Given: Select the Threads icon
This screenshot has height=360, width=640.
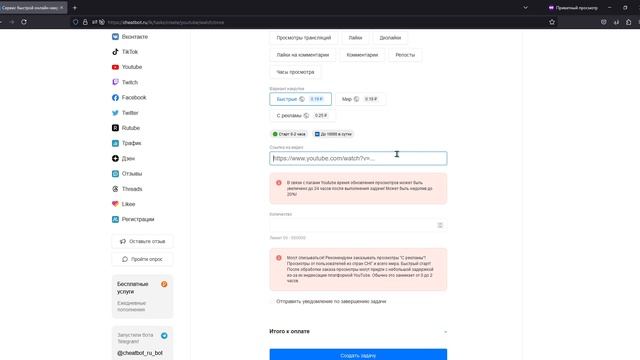Looking at the screenshot, I should click(115, 189).
